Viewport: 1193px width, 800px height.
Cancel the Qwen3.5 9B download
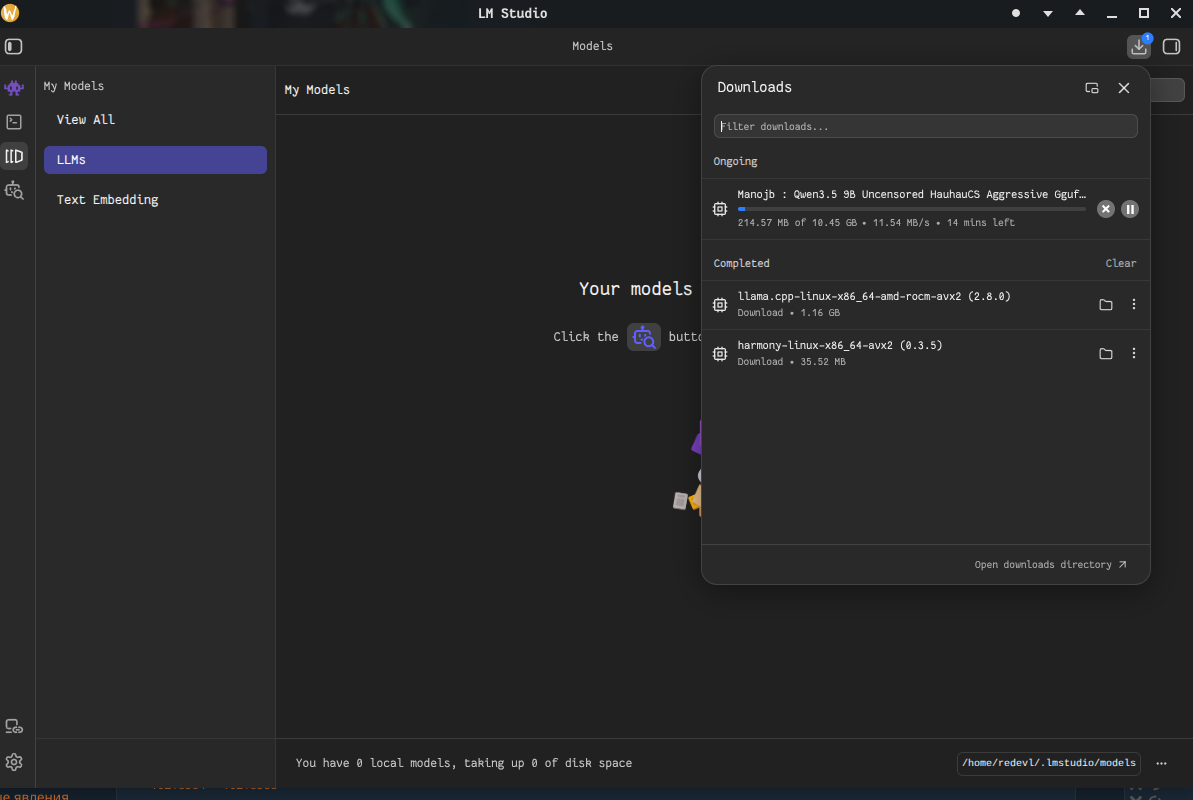click(1106, 209)
